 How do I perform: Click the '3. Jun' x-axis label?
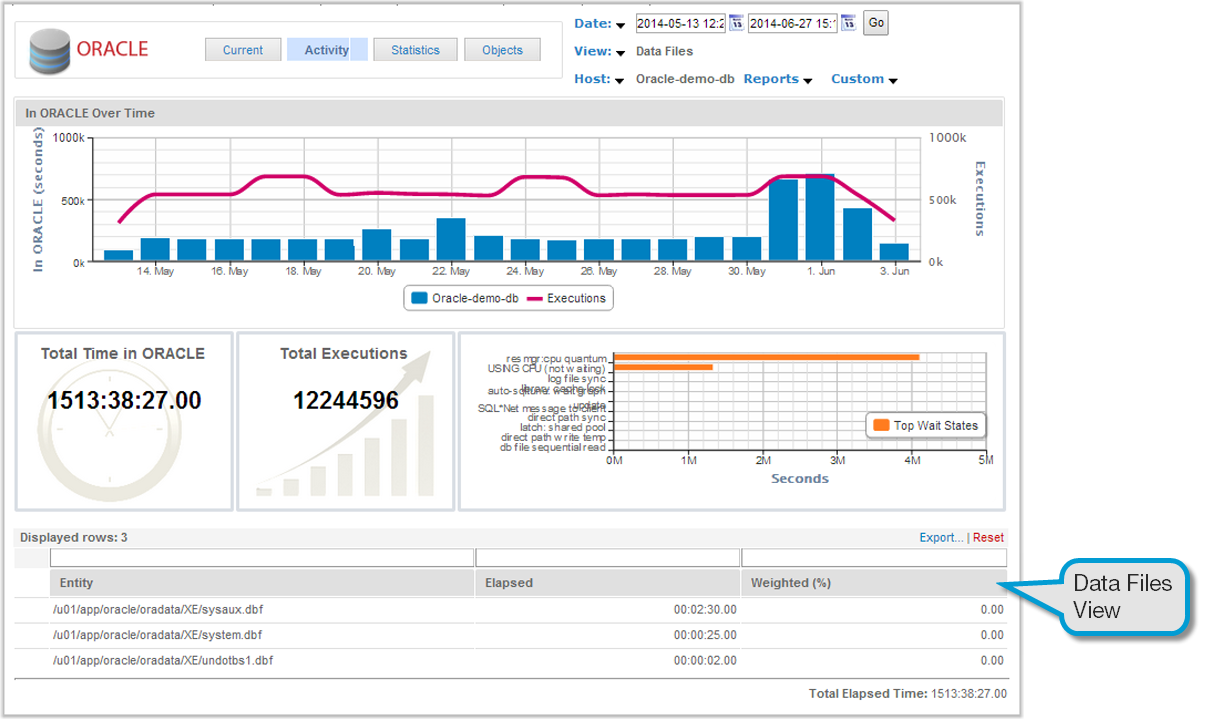(895, 271)
